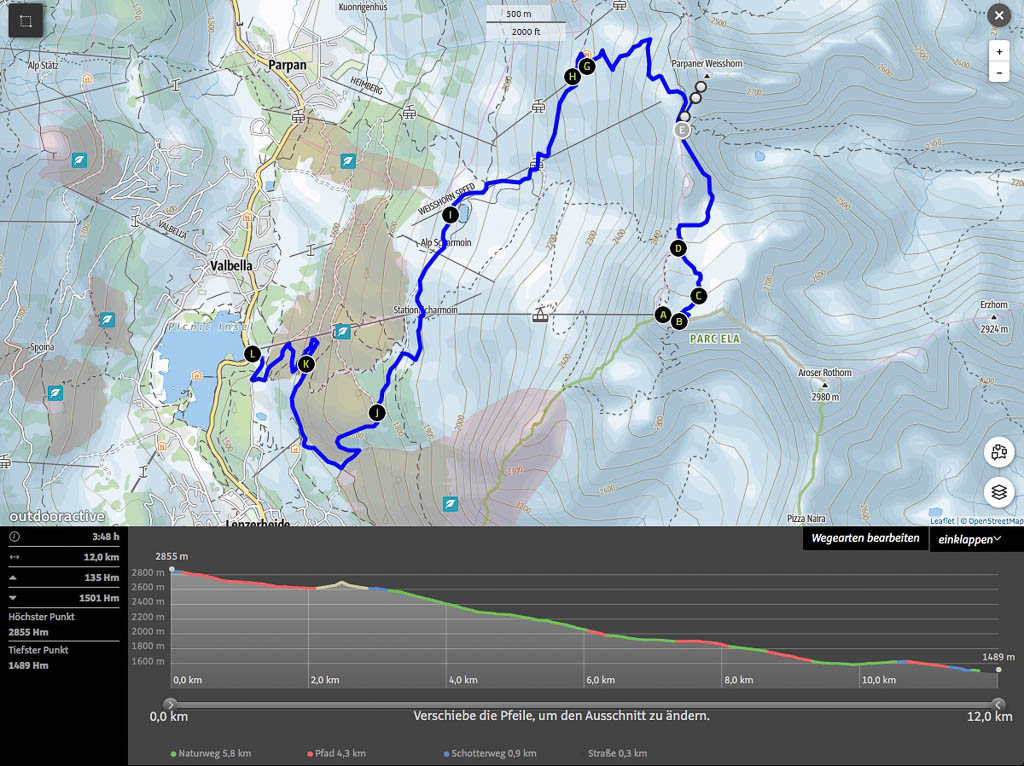
Task: Click the gray waypoint marker E
Action: click(683, 130)
